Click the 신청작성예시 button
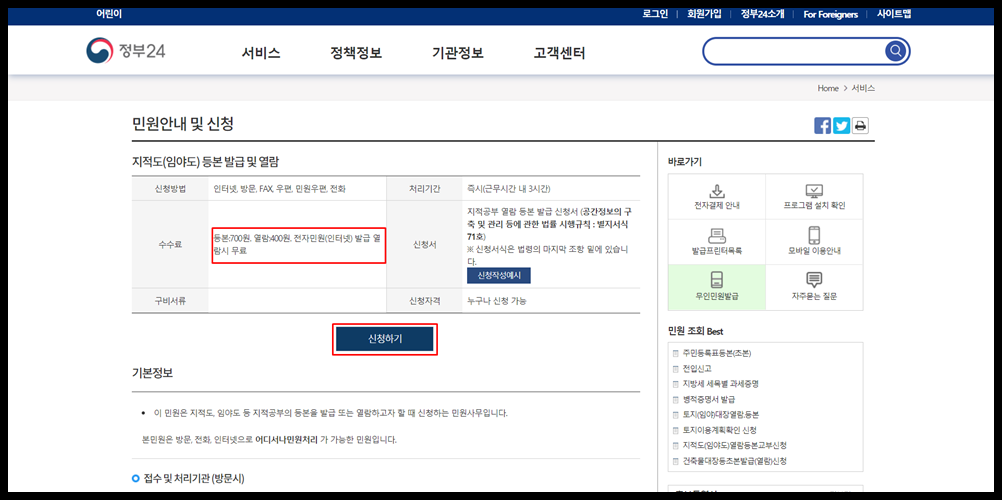Viewport: 1002px width, 500px height. (x=498, y=275)
